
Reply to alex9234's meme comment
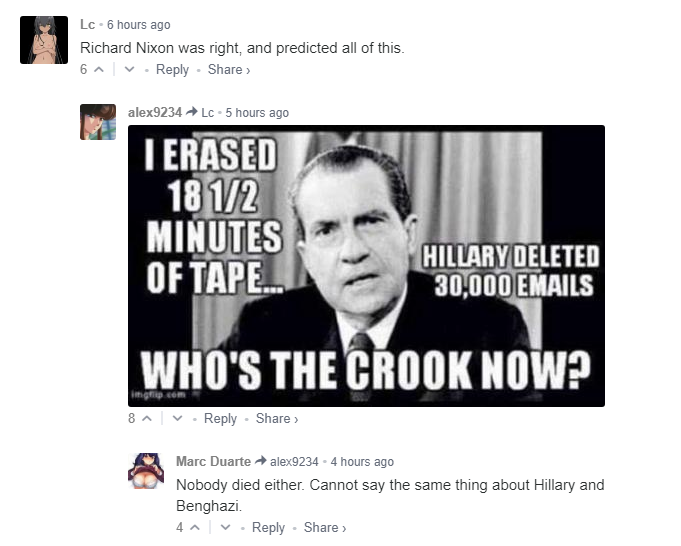click(x=220, y=419)
